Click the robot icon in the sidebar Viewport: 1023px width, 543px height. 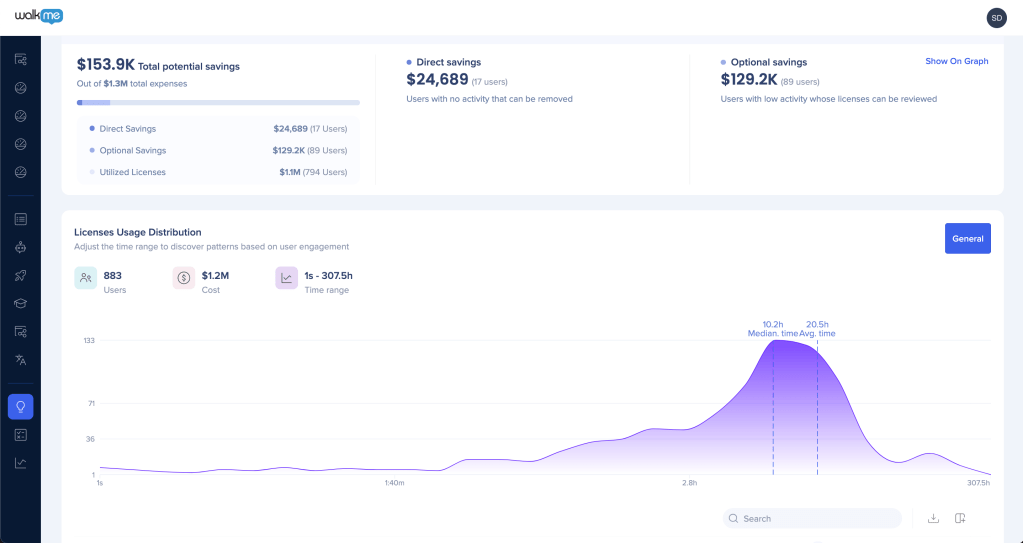coord(20,247)
